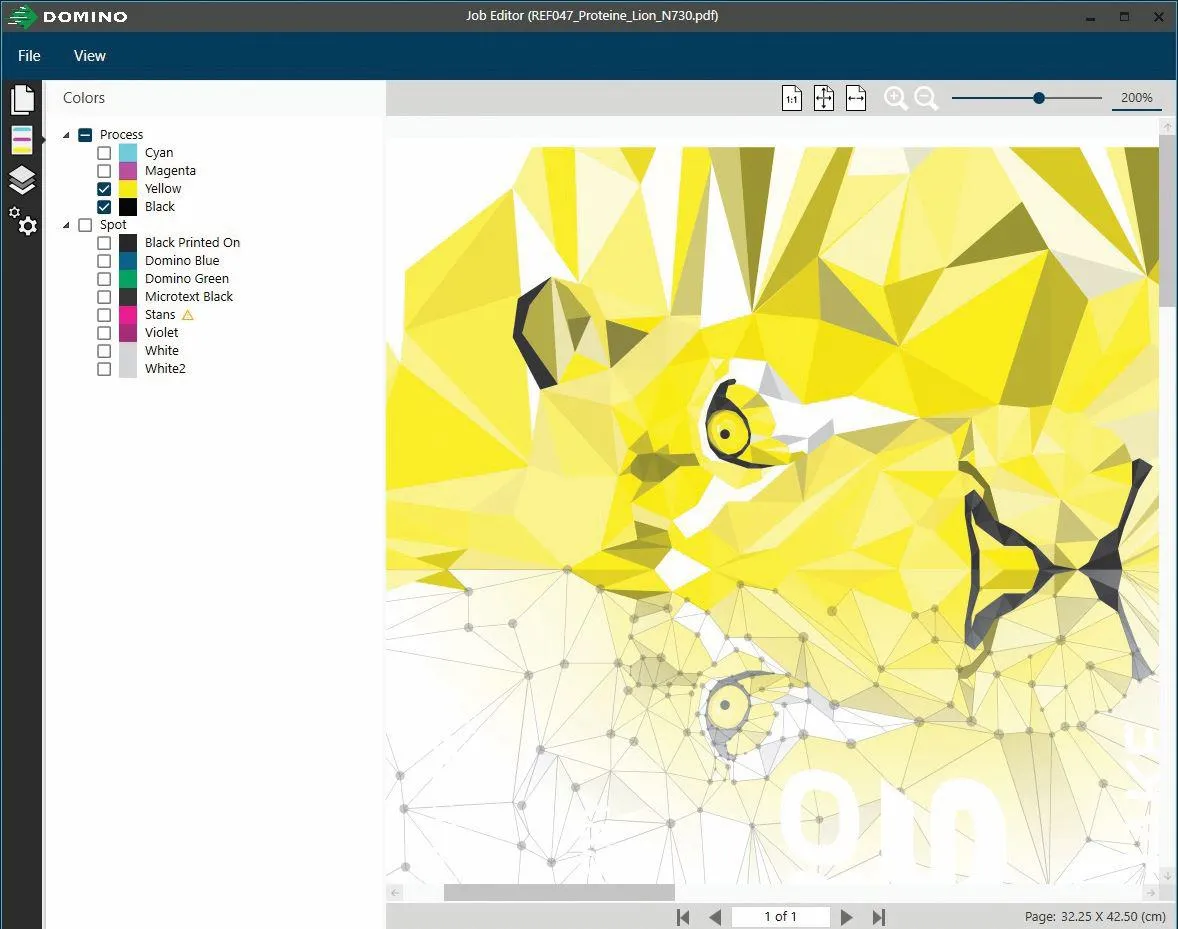Toggle the Spot group parent checkbox
This screenshot has width=1178, height=929.
coord(85,225)
